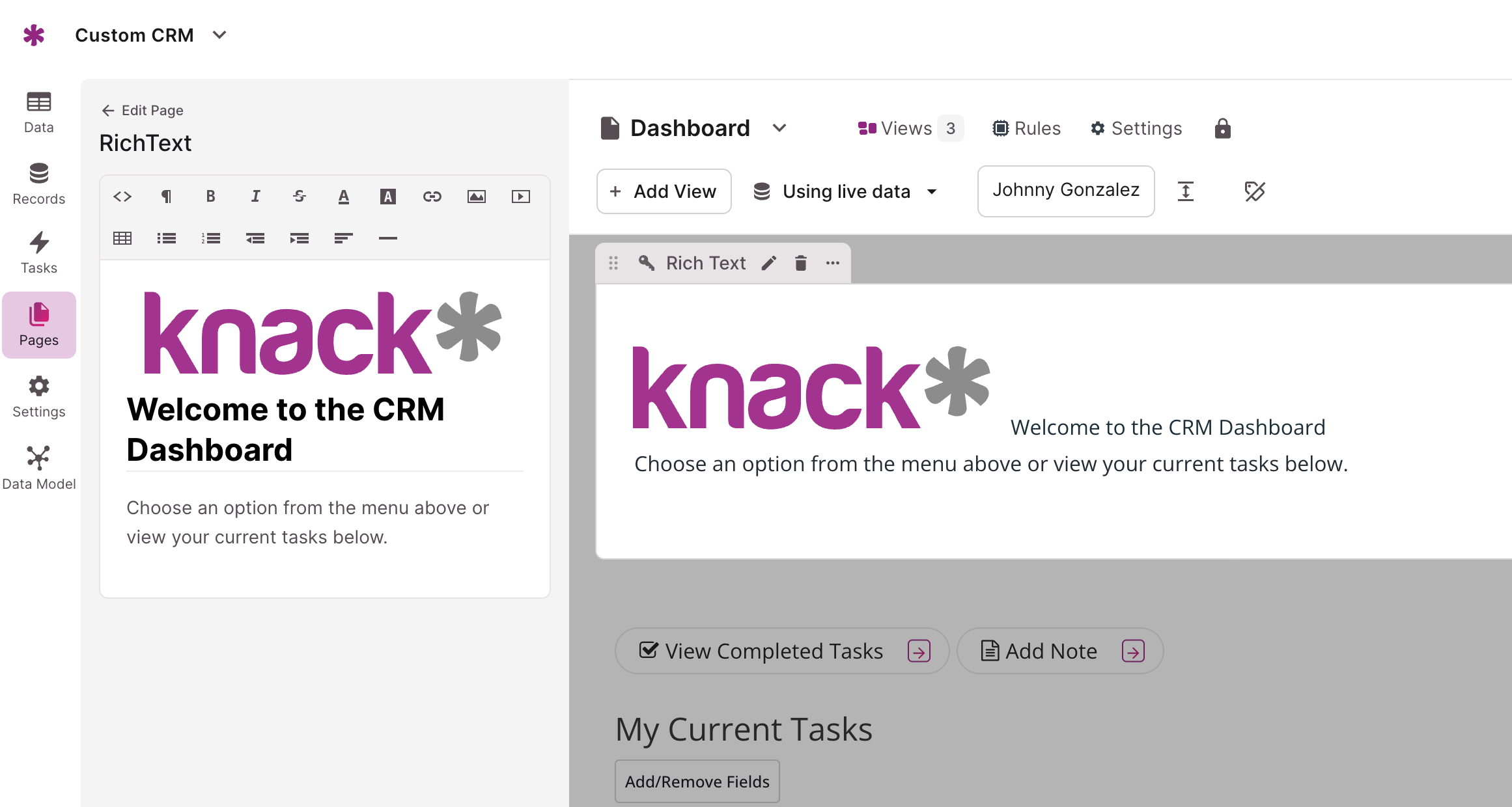This screenshot has height=807, width=1512.
Task: Click the My Current Tasks heading
Action: pos(744,730)
